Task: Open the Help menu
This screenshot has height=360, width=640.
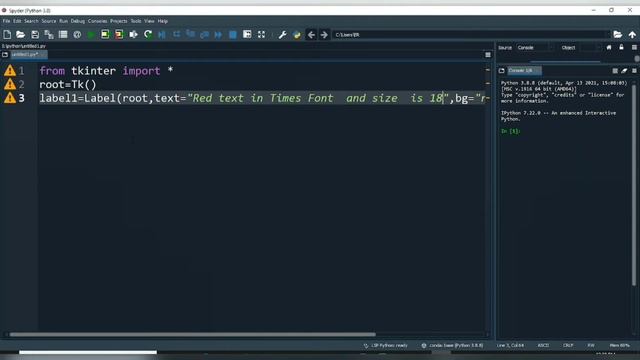Action: 163,21
